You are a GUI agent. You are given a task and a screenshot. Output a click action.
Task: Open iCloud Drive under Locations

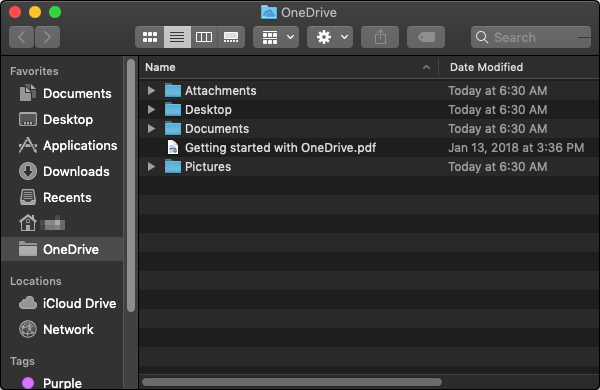click(x=62, y=304)
